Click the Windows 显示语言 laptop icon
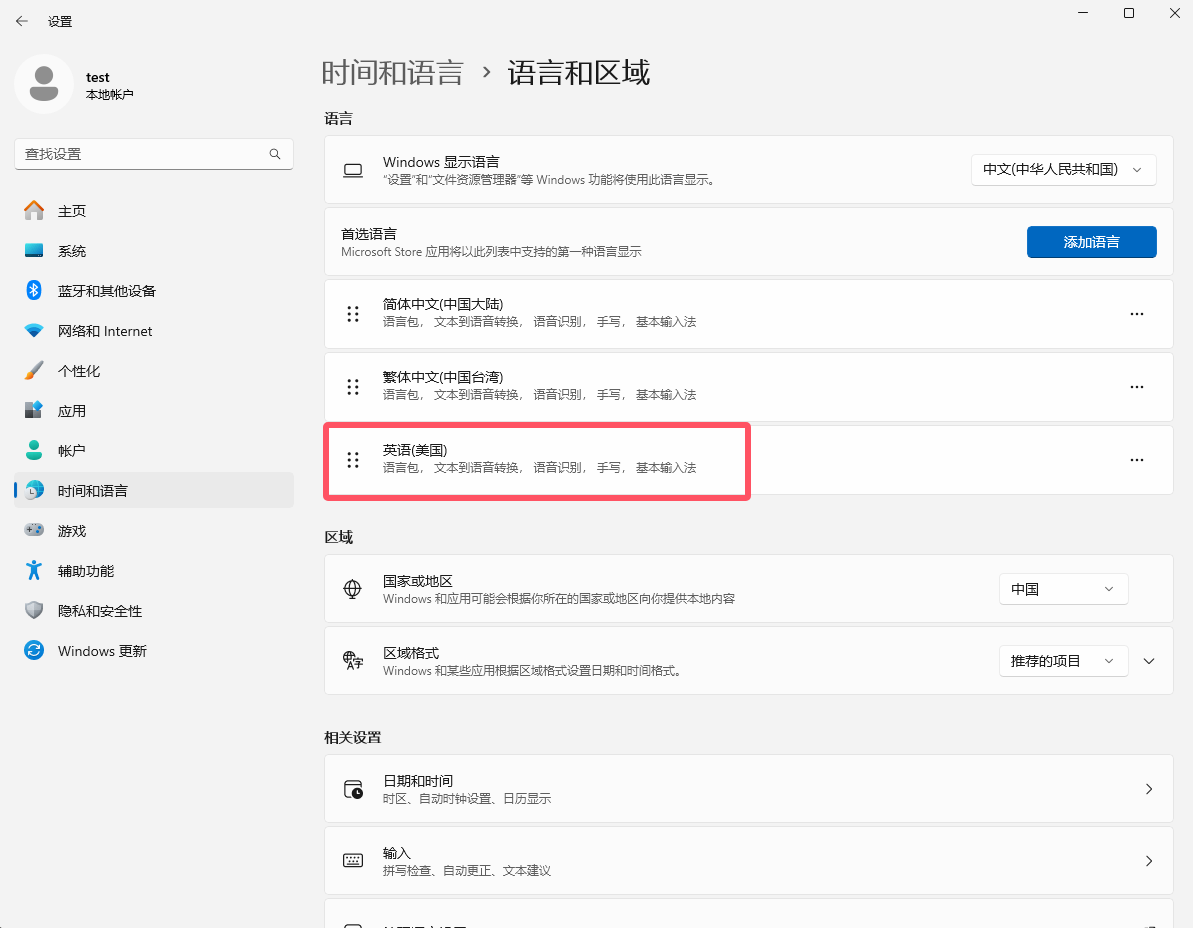The image size is (1193, 928). [x=353, y=170]
